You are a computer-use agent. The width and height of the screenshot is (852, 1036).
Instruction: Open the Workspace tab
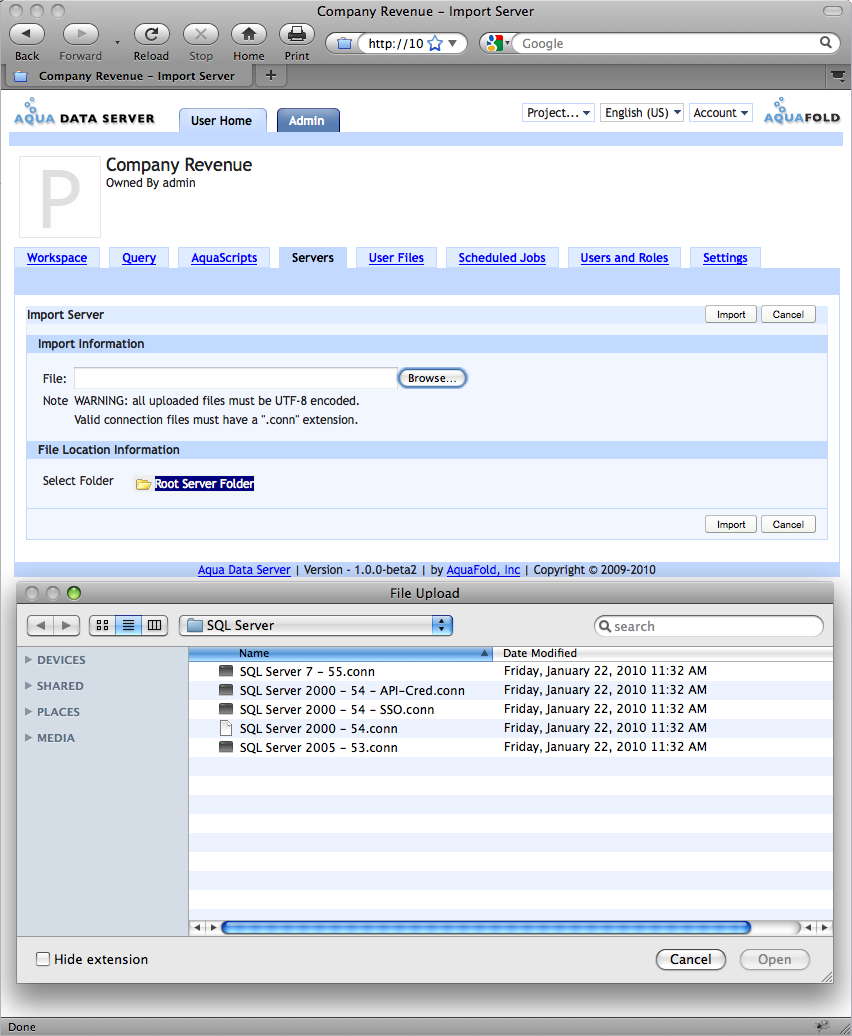57,258
